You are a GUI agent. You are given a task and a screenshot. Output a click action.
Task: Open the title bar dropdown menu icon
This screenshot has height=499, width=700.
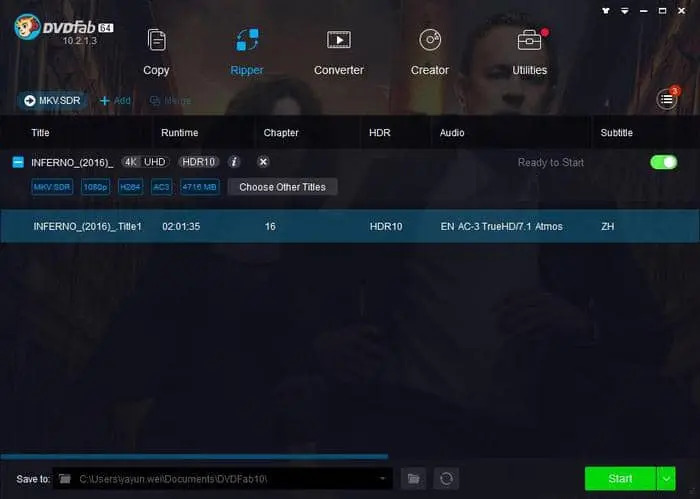pos(625,11)
